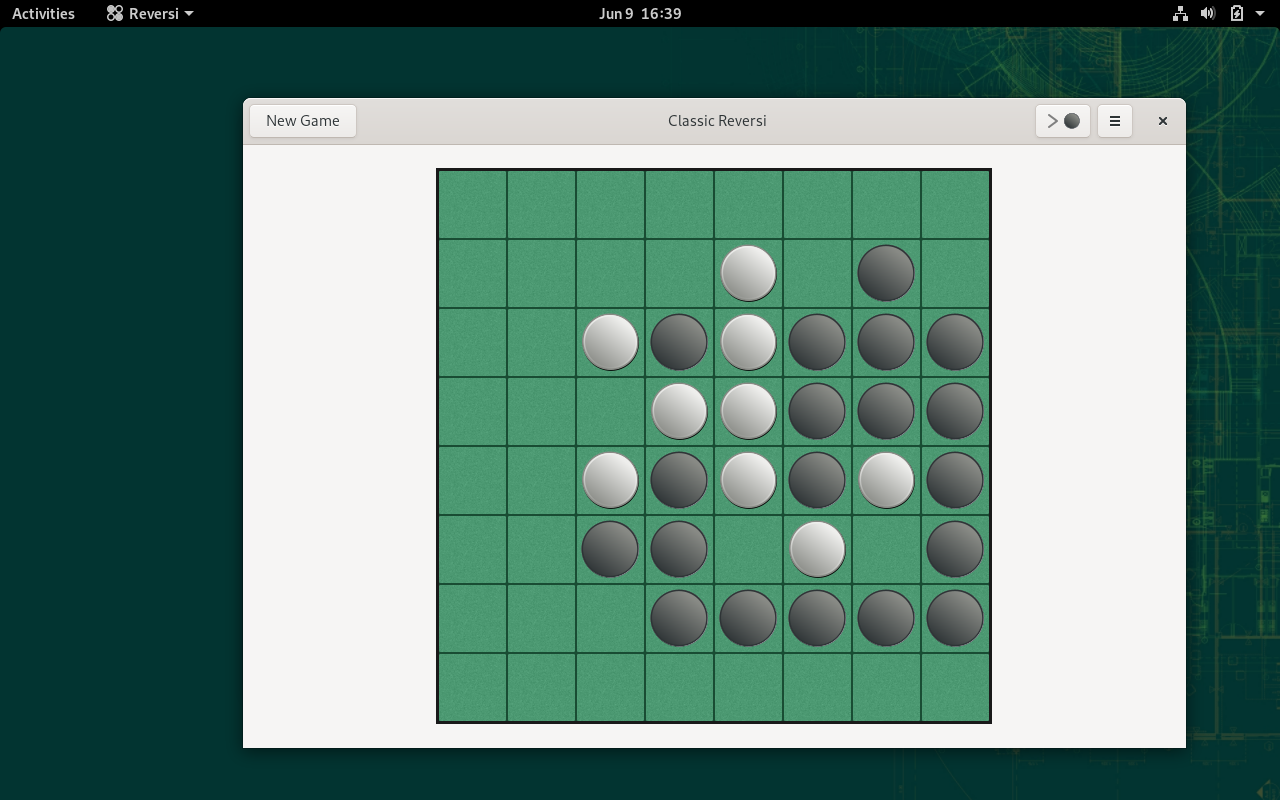The width and height of the screenshot is (1280, 800).
Task: Place a disc on the bottom-right corner square
Action: 955,687
